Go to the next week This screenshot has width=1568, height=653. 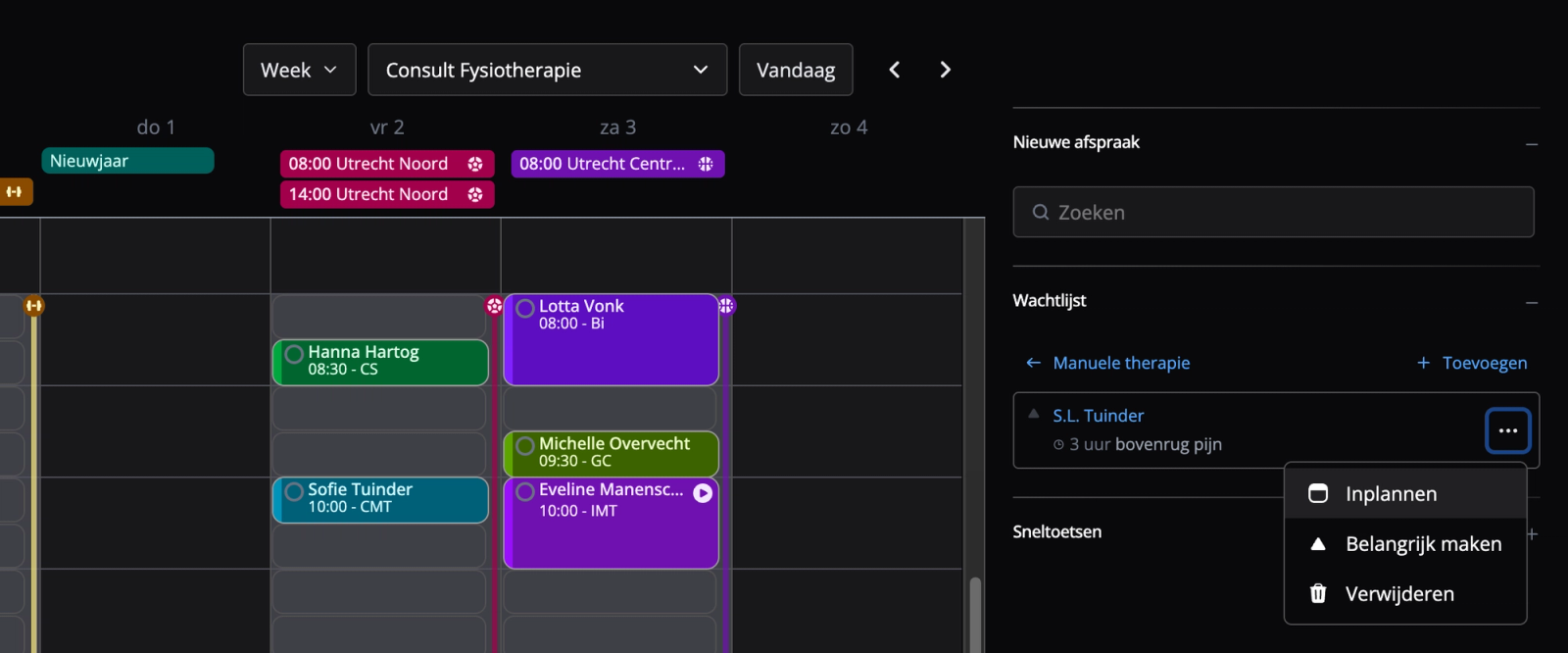945,70
